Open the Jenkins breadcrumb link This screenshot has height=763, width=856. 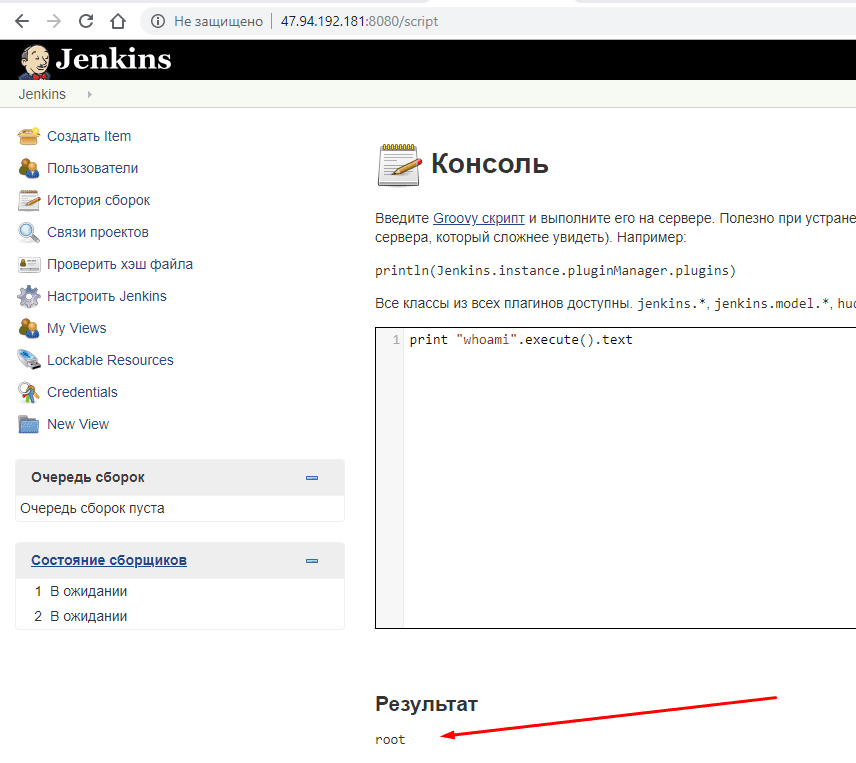pos(42,94)
